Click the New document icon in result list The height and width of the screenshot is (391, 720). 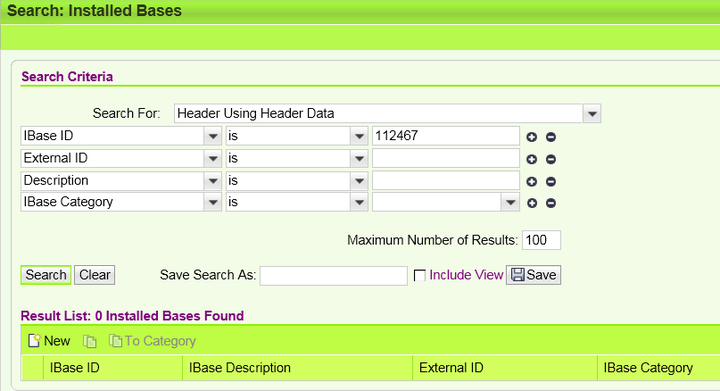34,341
